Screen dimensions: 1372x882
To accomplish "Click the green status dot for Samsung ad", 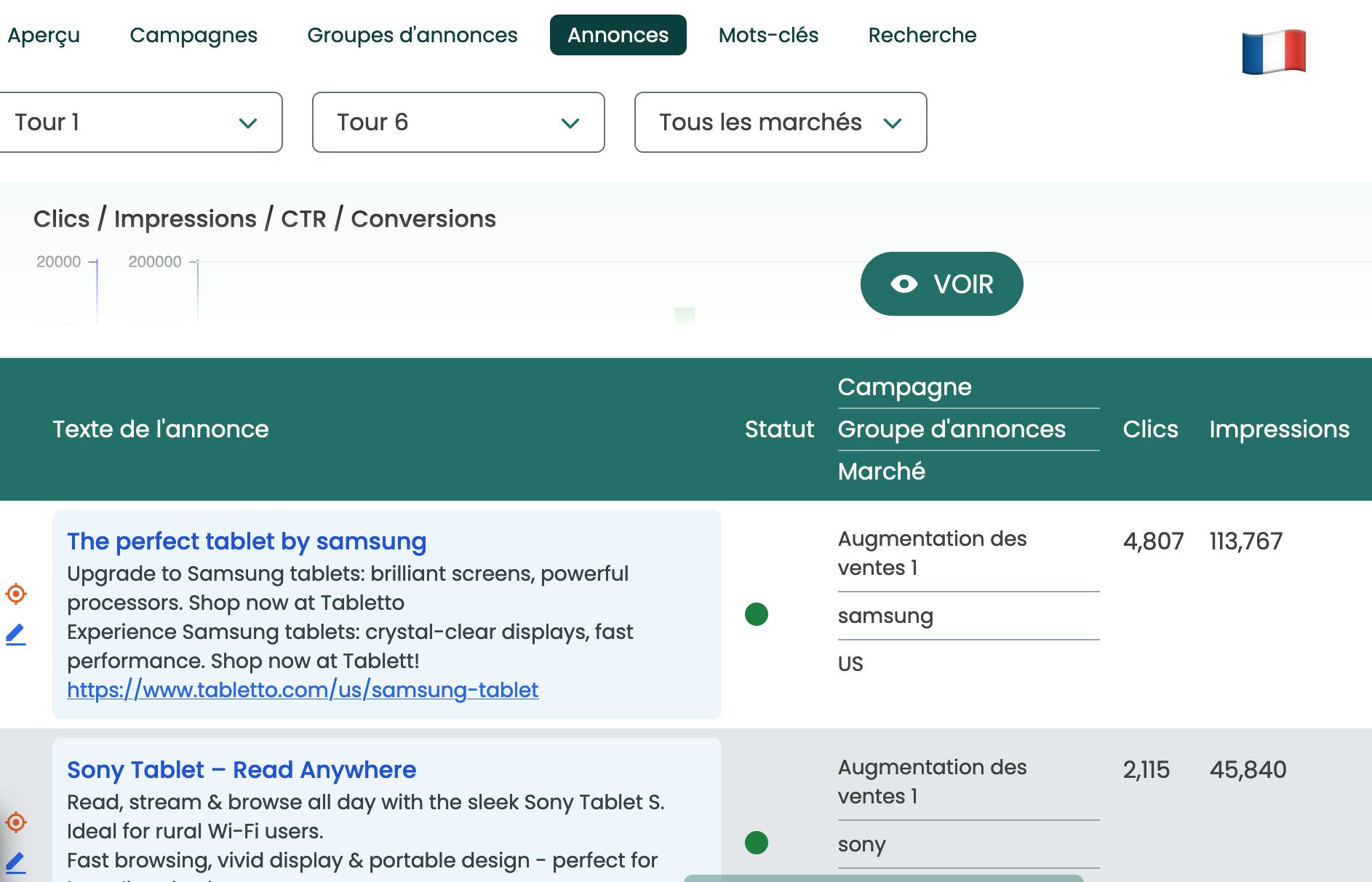I will (757, 614).
